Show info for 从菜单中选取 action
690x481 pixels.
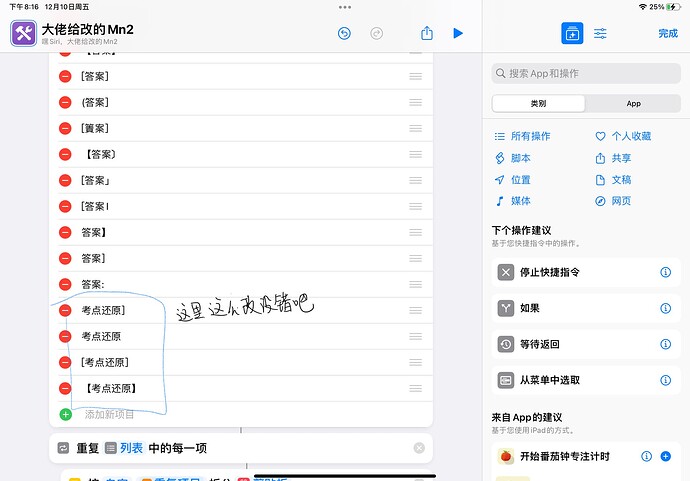(665, 380)
